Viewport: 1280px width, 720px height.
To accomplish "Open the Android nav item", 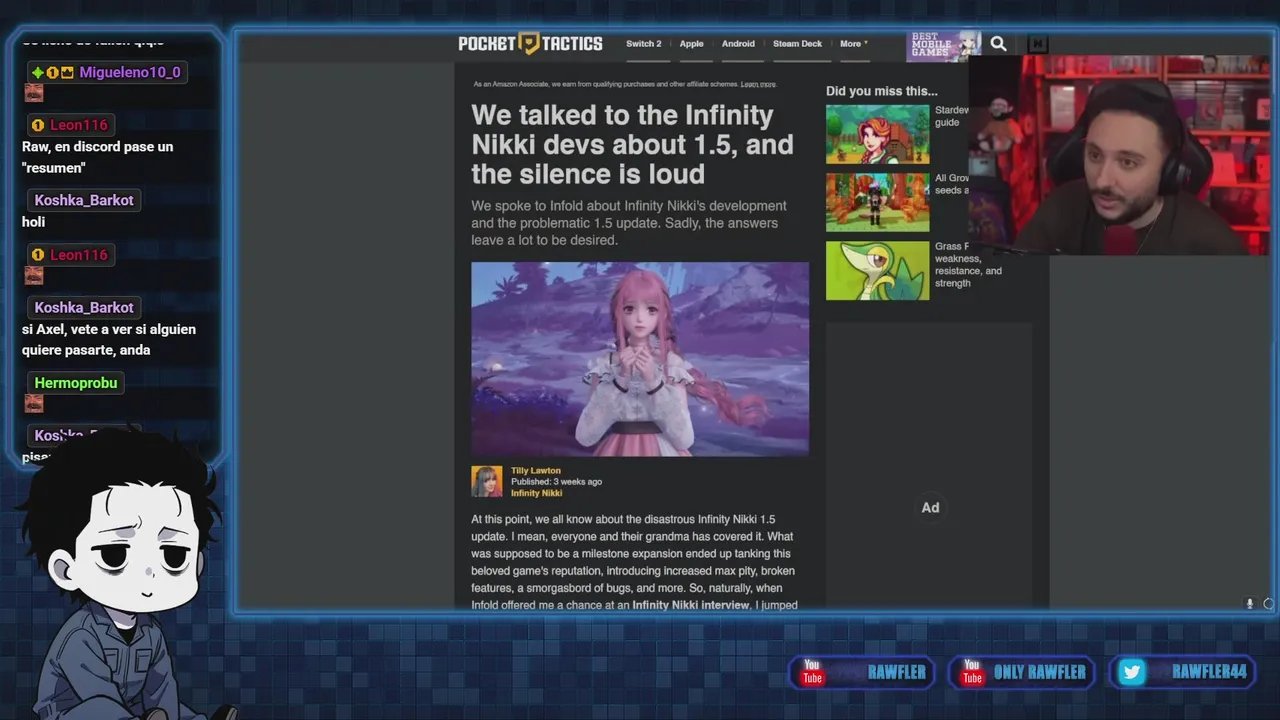I will click(x=738, y=44).
